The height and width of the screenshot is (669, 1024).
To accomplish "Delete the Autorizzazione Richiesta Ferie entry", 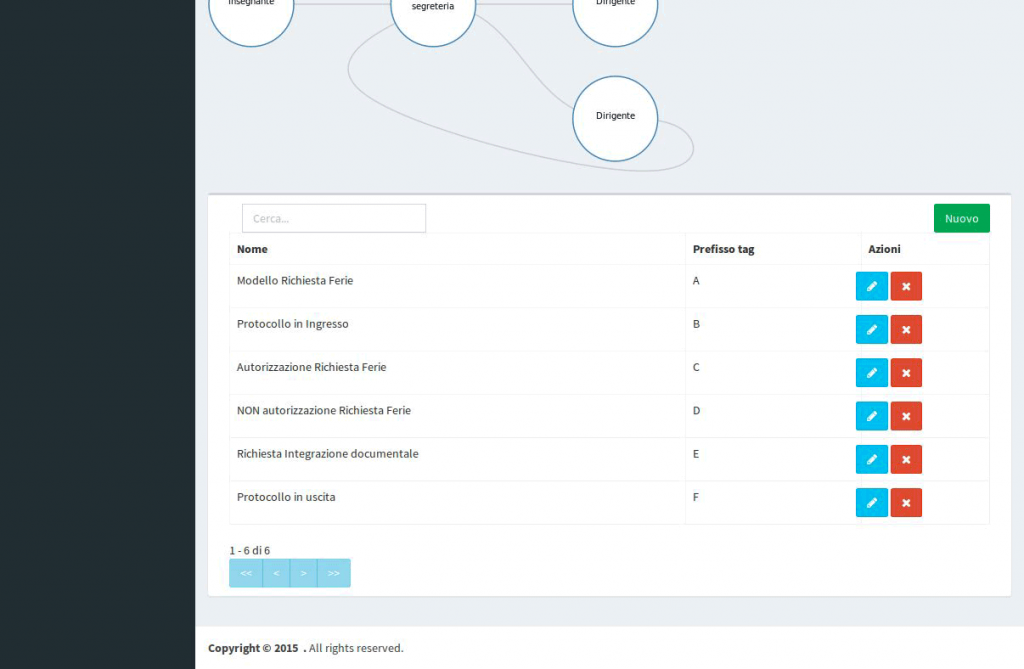I will pyautogui.click(x=906, y=372).
